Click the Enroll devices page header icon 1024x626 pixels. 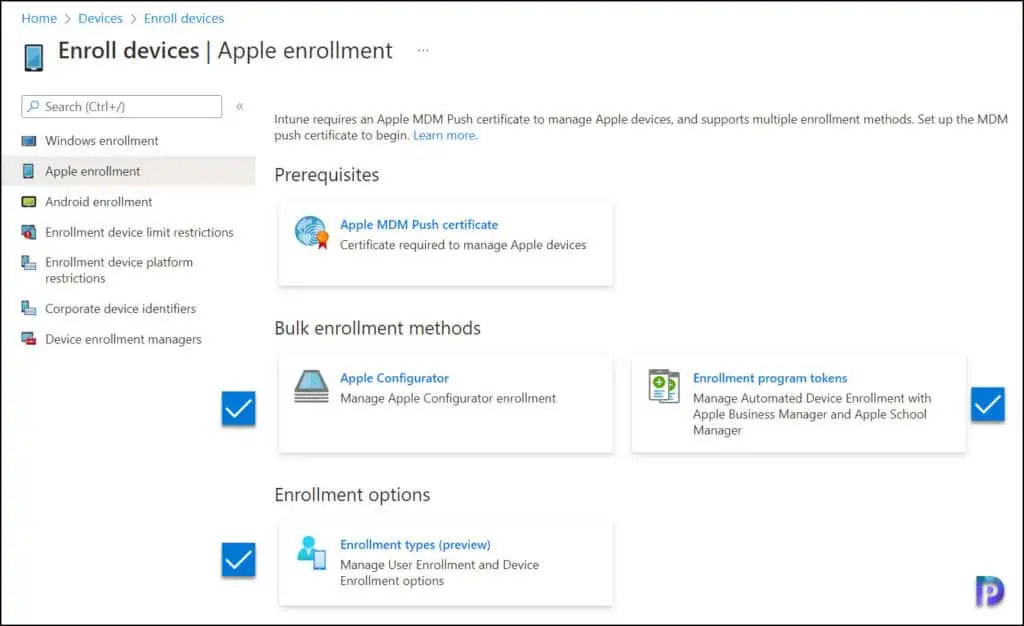point(33,57)
